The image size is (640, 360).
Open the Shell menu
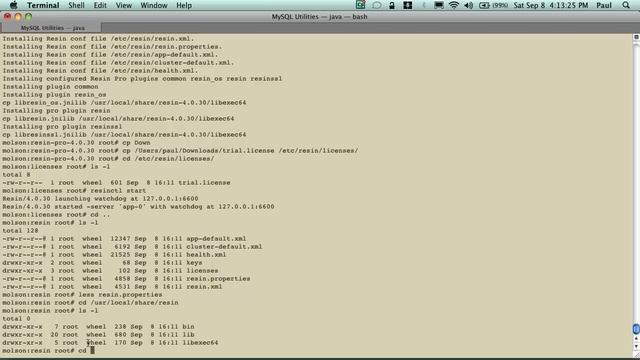click(x=76, y=5)
